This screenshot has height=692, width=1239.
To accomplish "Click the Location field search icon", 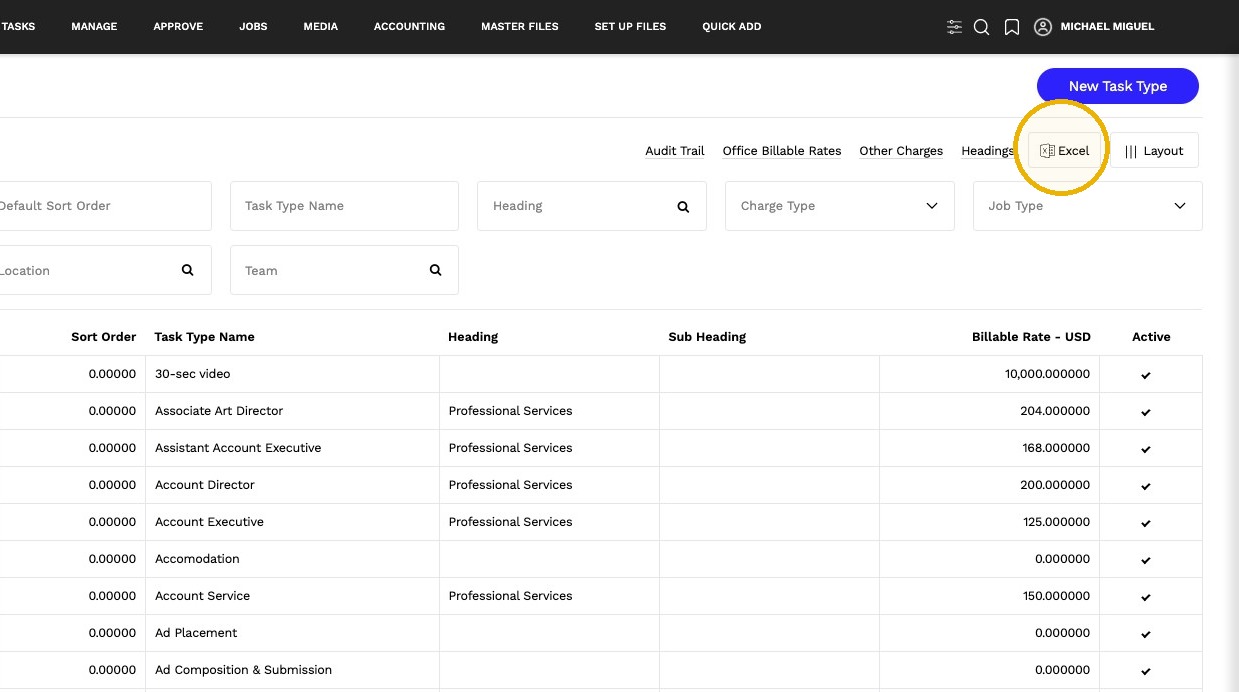I will coord(187,270).
